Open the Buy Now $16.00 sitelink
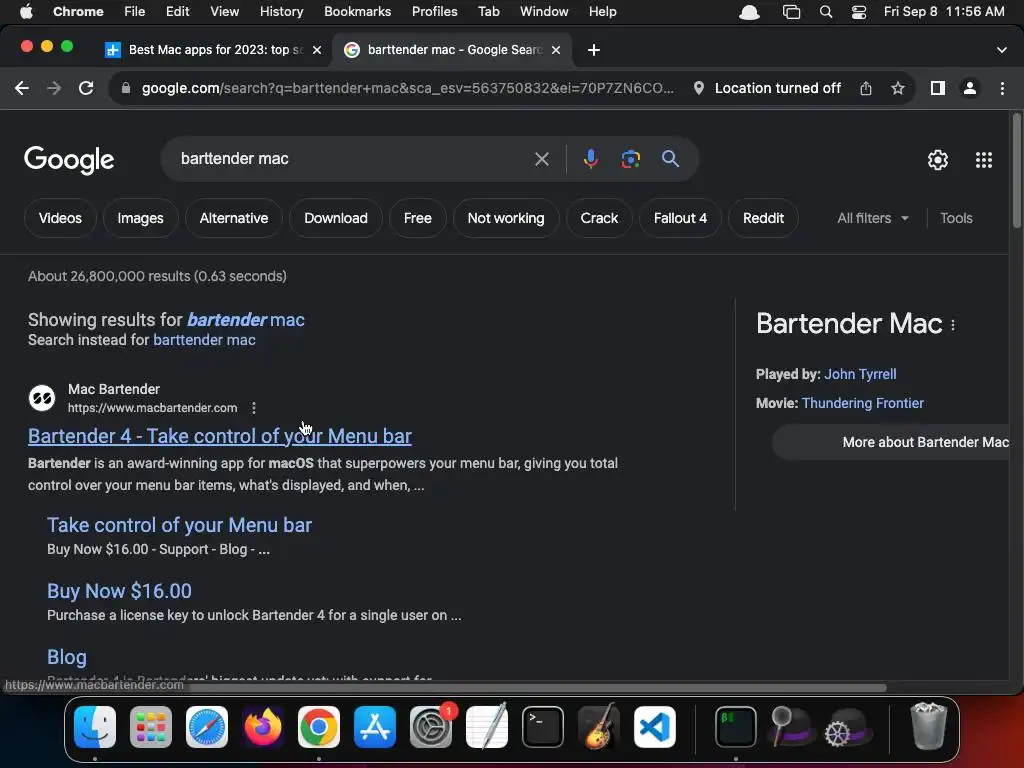The image size is (1024, 768). pos(119,591)
